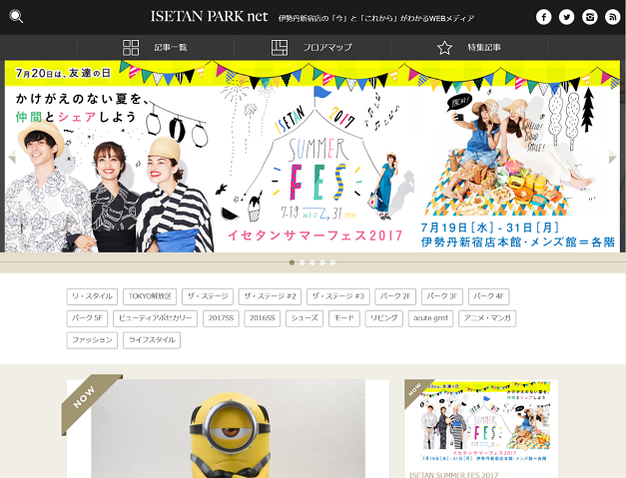This screenshot has width=626, height=478.
Task: Select the second carousel dot
Action: point(302,262)
